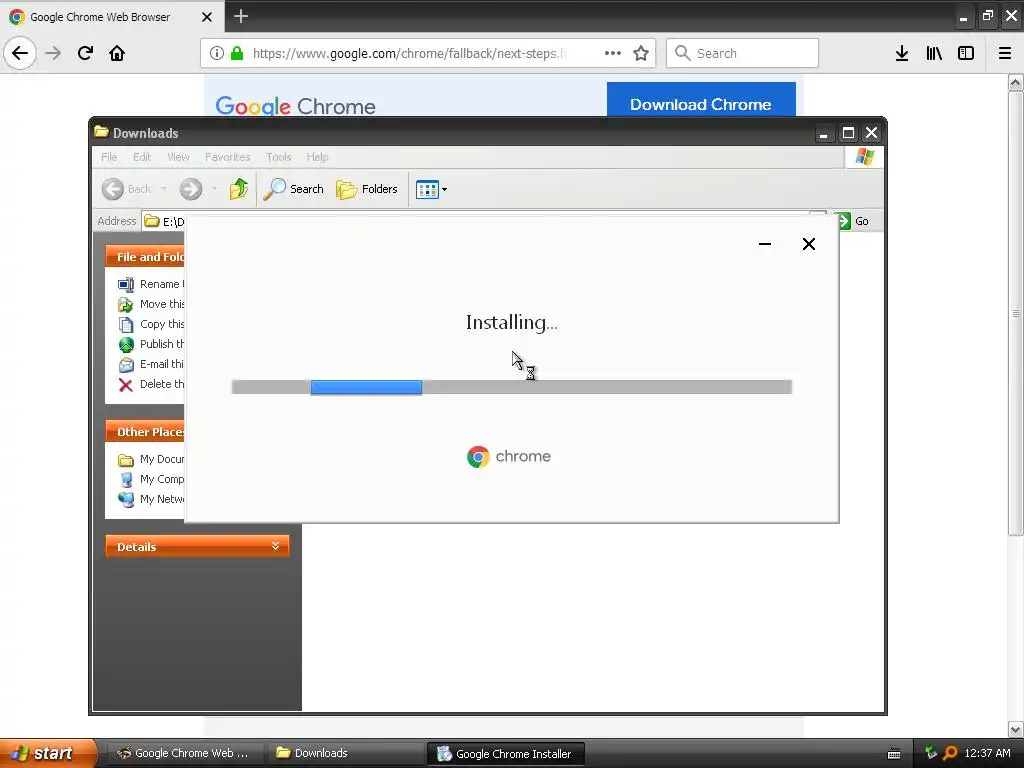
Task: Open Edit menu in Downloads window
Action: [x=142, y=157]
